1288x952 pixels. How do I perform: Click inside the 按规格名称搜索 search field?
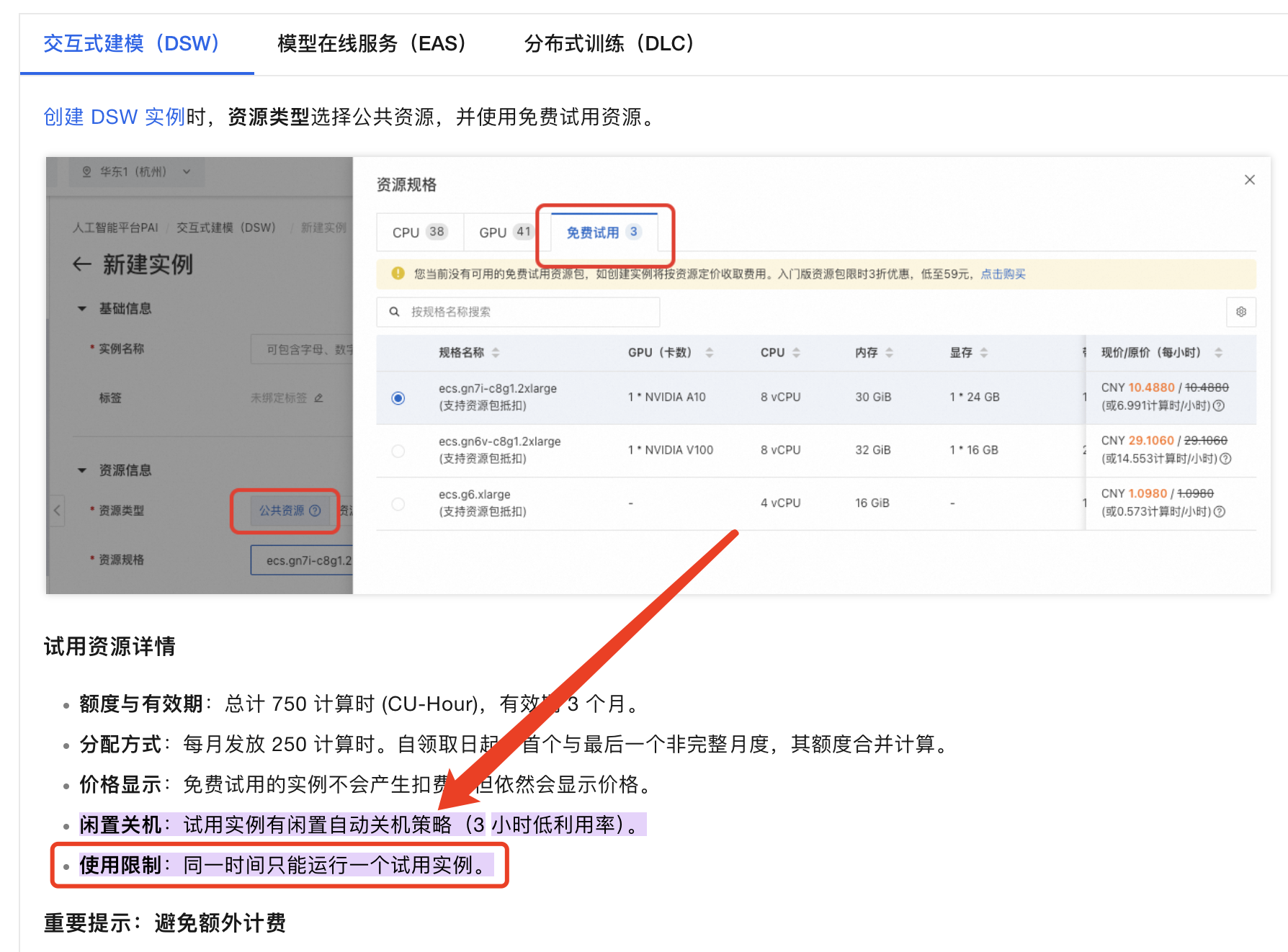519,312
